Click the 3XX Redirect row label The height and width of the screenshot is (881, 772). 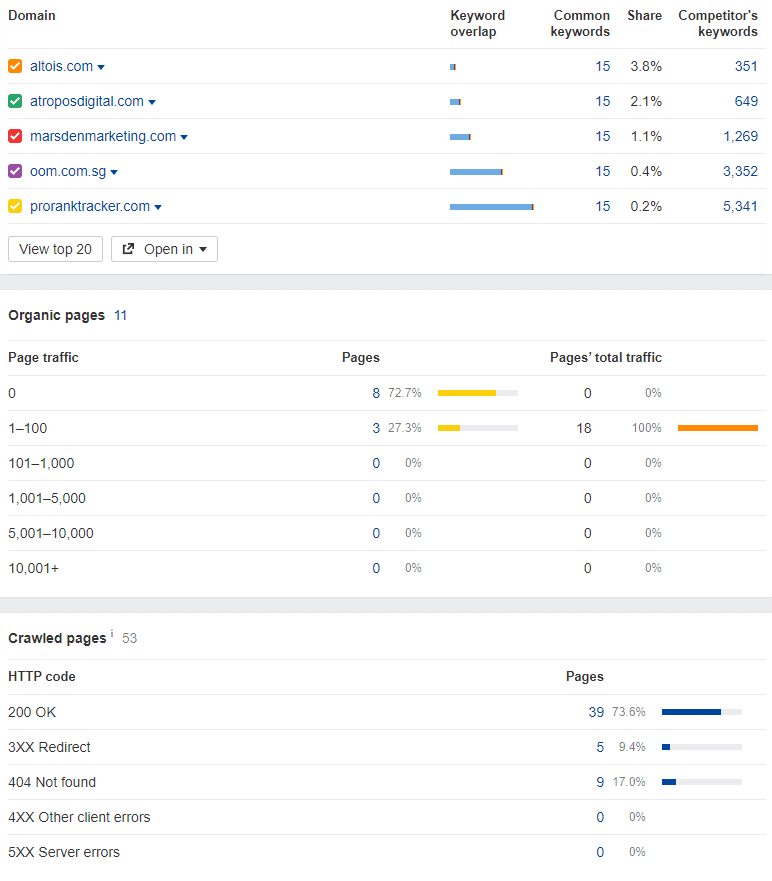[x=49, y=747]
